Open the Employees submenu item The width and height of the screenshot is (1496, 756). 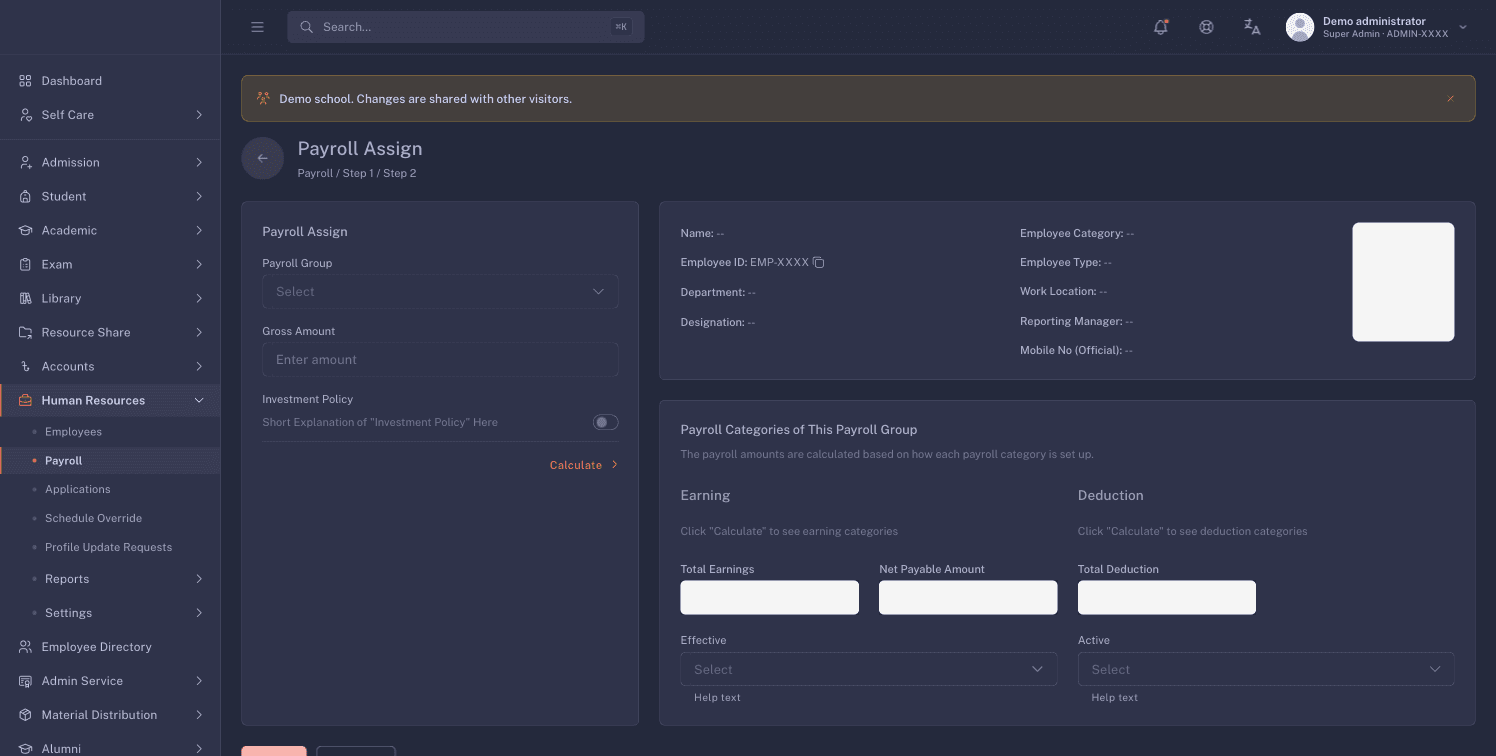(110, 432)
